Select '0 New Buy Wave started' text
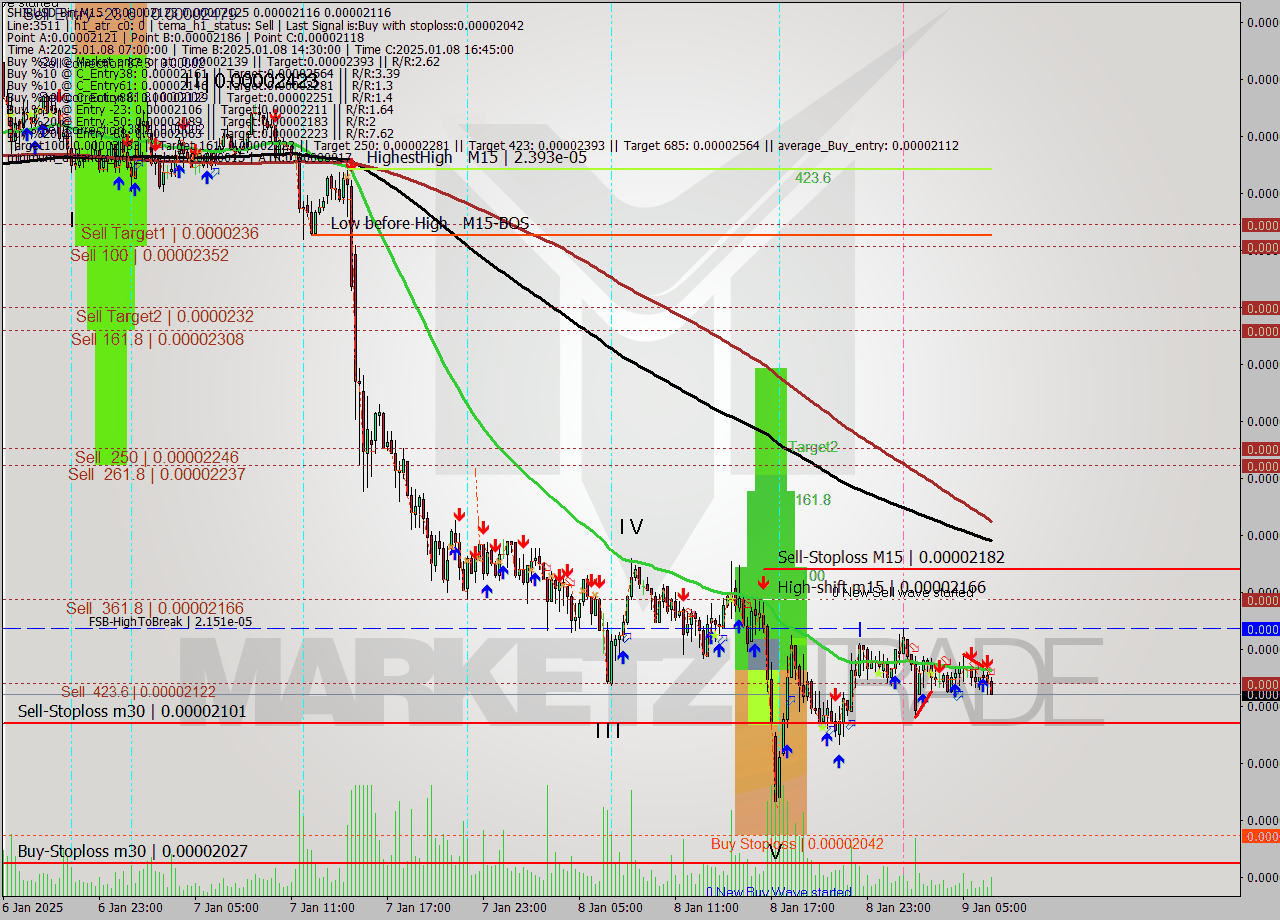This screenshot has height=920, width=1280. 779,892
